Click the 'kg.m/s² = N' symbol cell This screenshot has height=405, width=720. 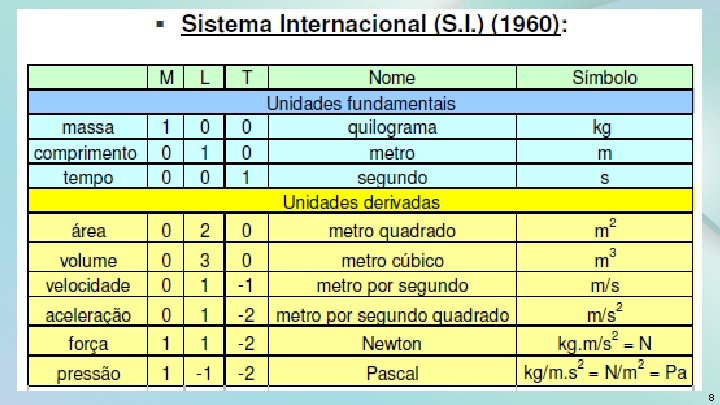[604, 343]
